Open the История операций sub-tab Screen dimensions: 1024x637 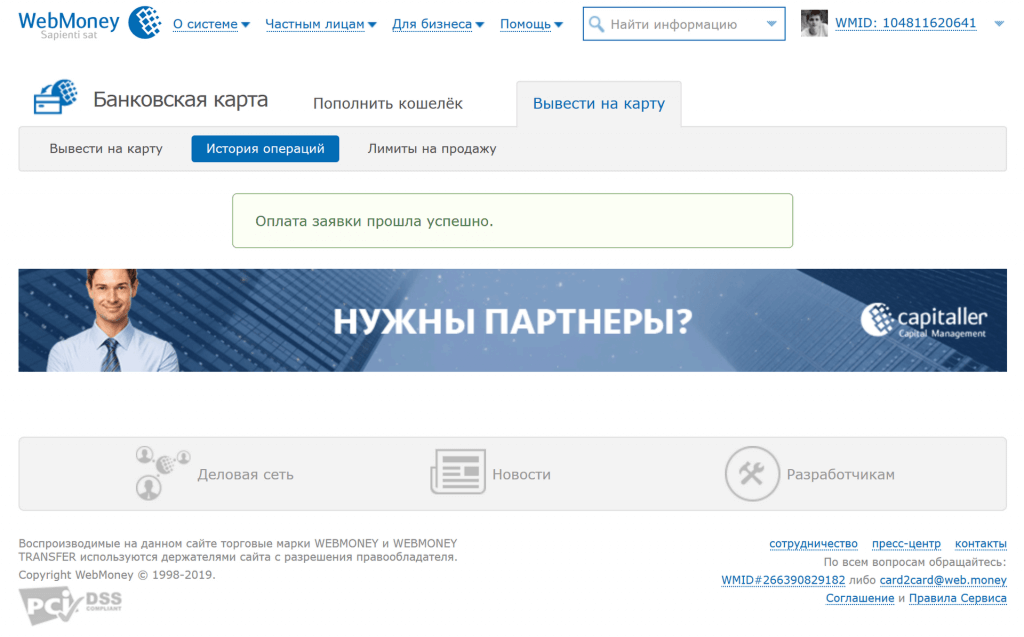265,148
